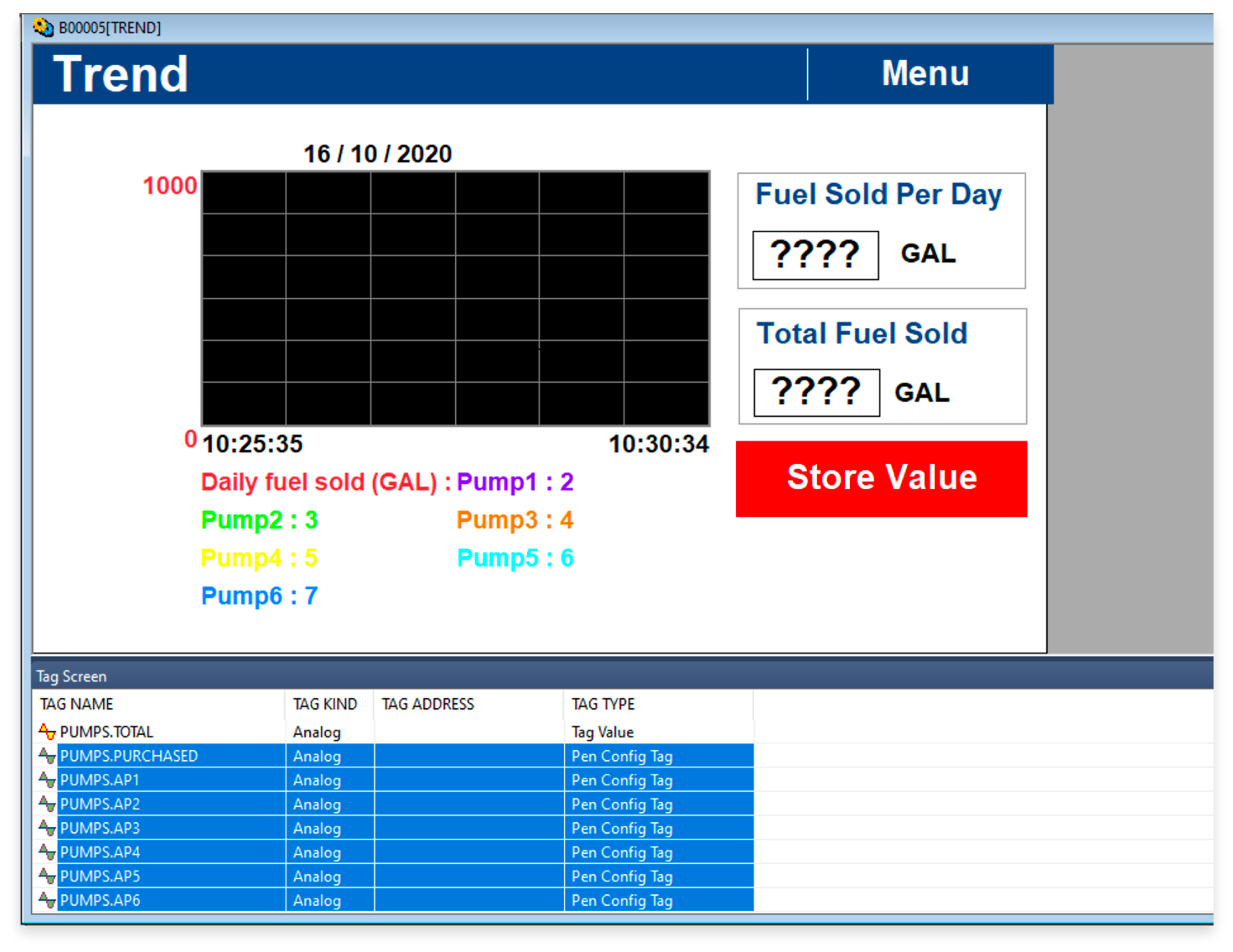Screen dimensions: 1233x952
Task: Click the purple Pump1 : 2 legend label
Action: [515, 482]
